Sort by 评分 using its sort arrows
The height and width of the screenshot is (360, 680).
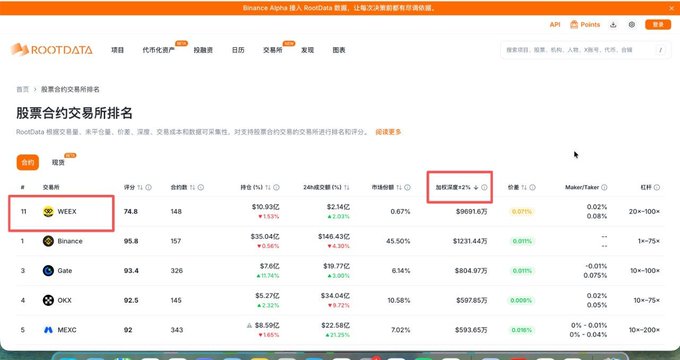click(140, 187)
